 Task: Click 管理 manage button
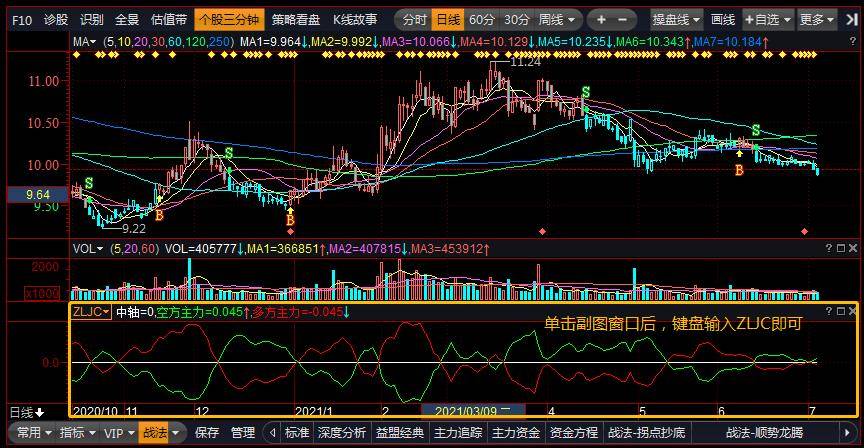(243, 433)
